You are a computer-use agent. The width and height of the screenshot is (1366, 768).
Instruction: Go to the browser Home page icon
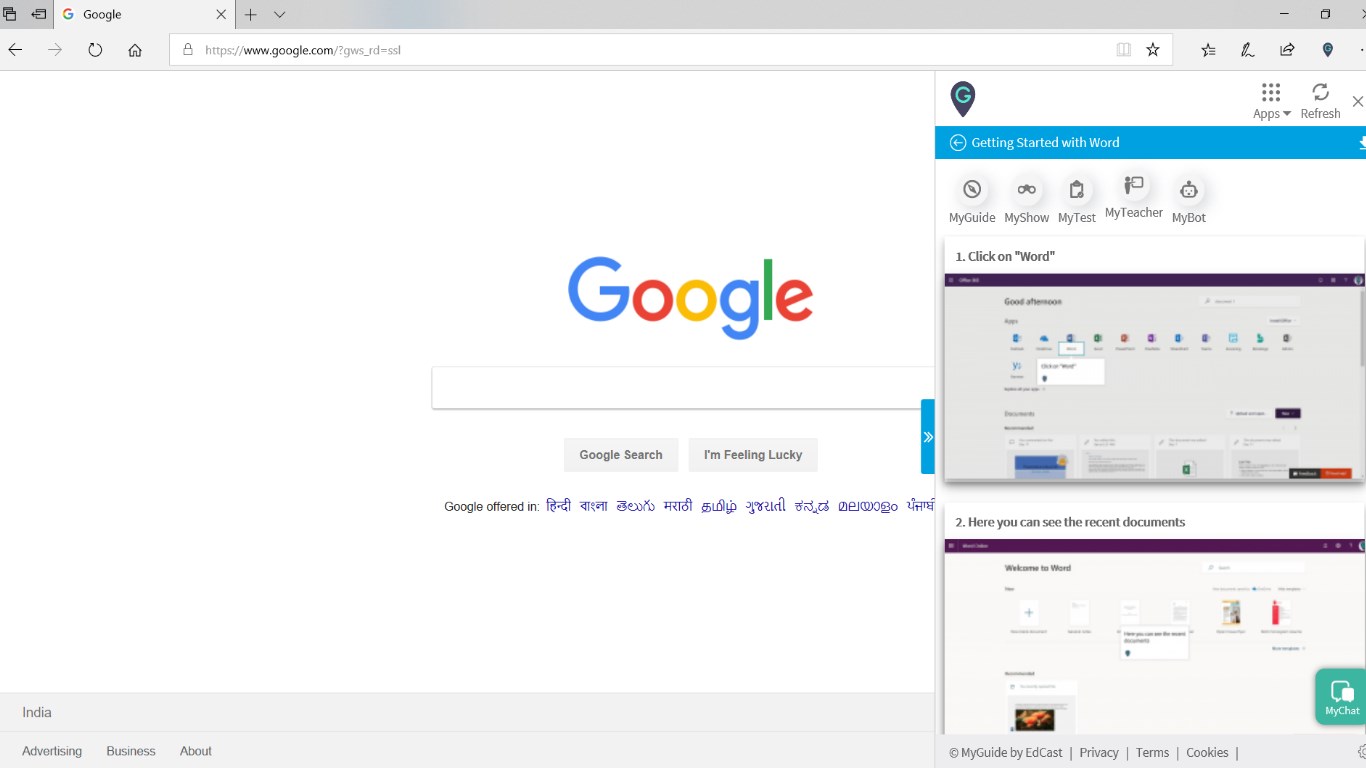pyautogui.click(x=135, y=50)
